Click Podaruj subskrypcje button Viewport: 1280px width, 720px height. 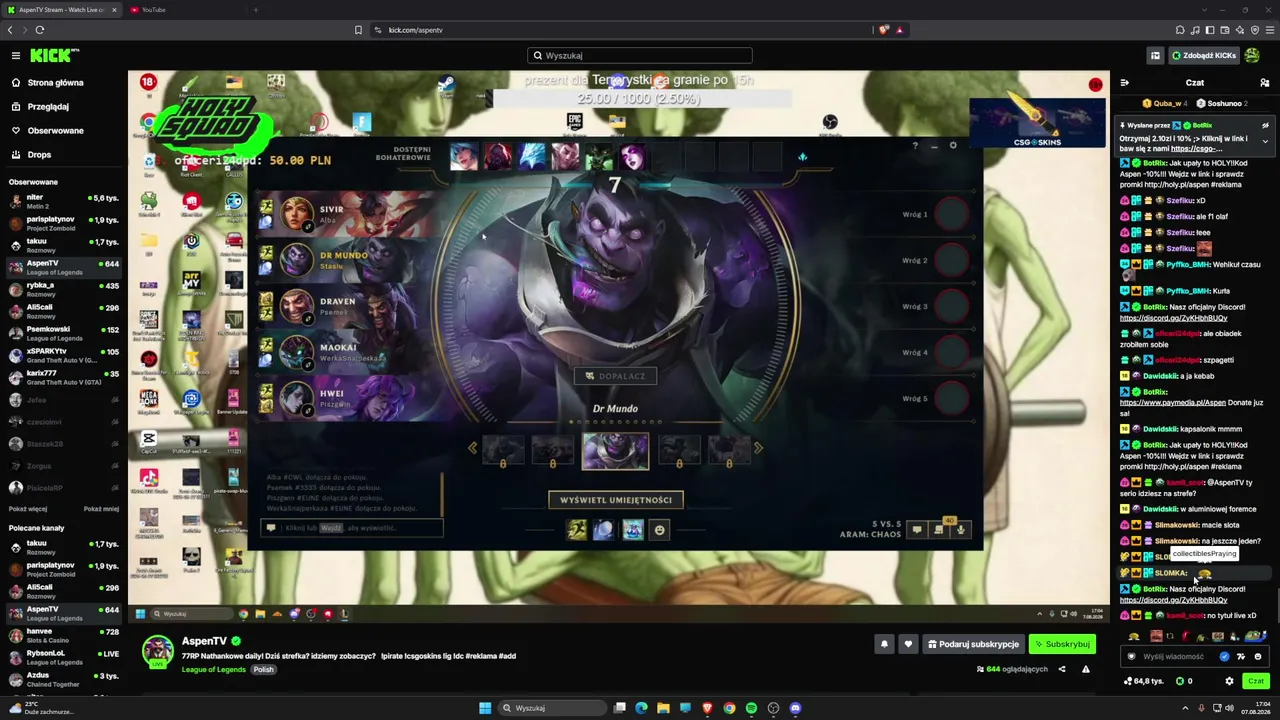(972, 644)
